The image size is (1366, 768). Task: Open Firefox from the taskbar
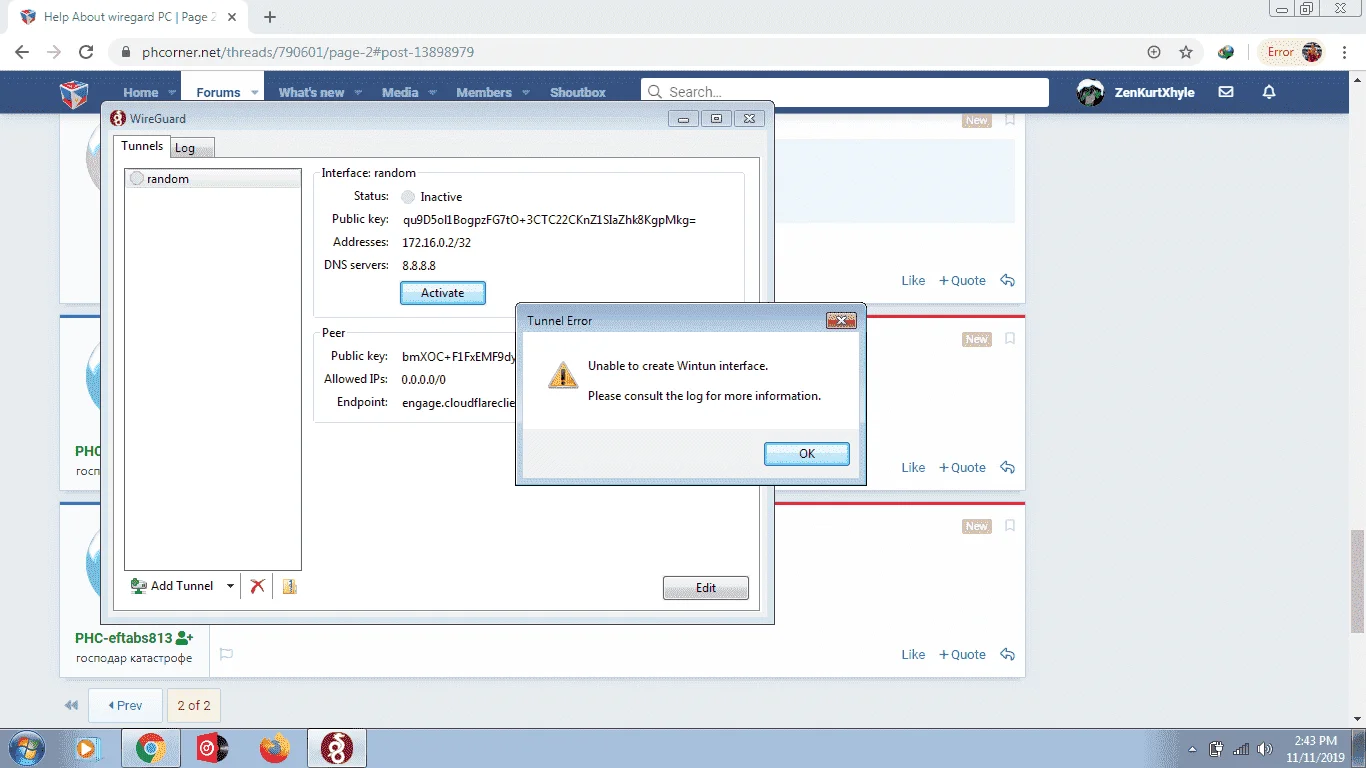click(274, 748)
